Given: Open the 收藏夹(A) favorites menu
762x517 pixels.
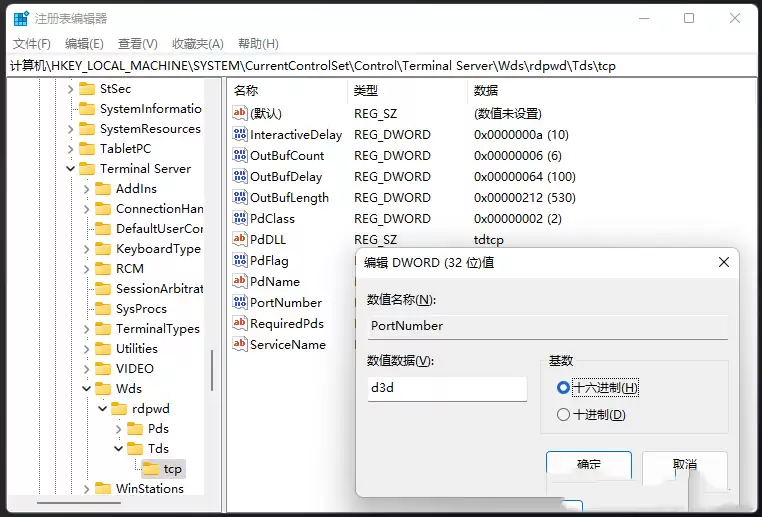Looking at the screenshot, I should tap(197, 44).
